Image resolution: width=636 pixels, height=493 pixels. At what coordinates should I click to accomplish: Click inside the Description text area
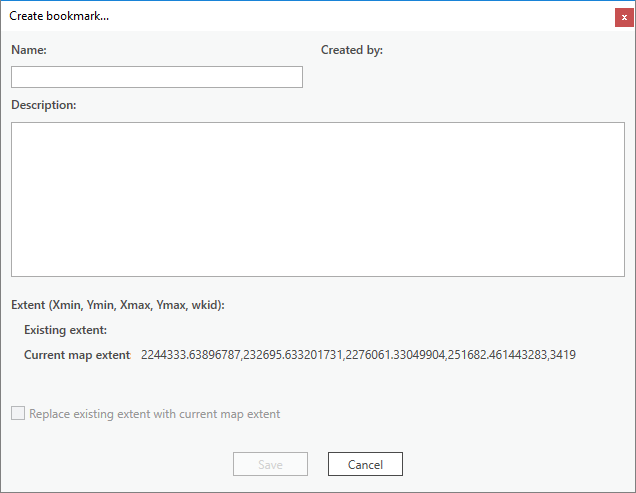[x=318, y=199]
